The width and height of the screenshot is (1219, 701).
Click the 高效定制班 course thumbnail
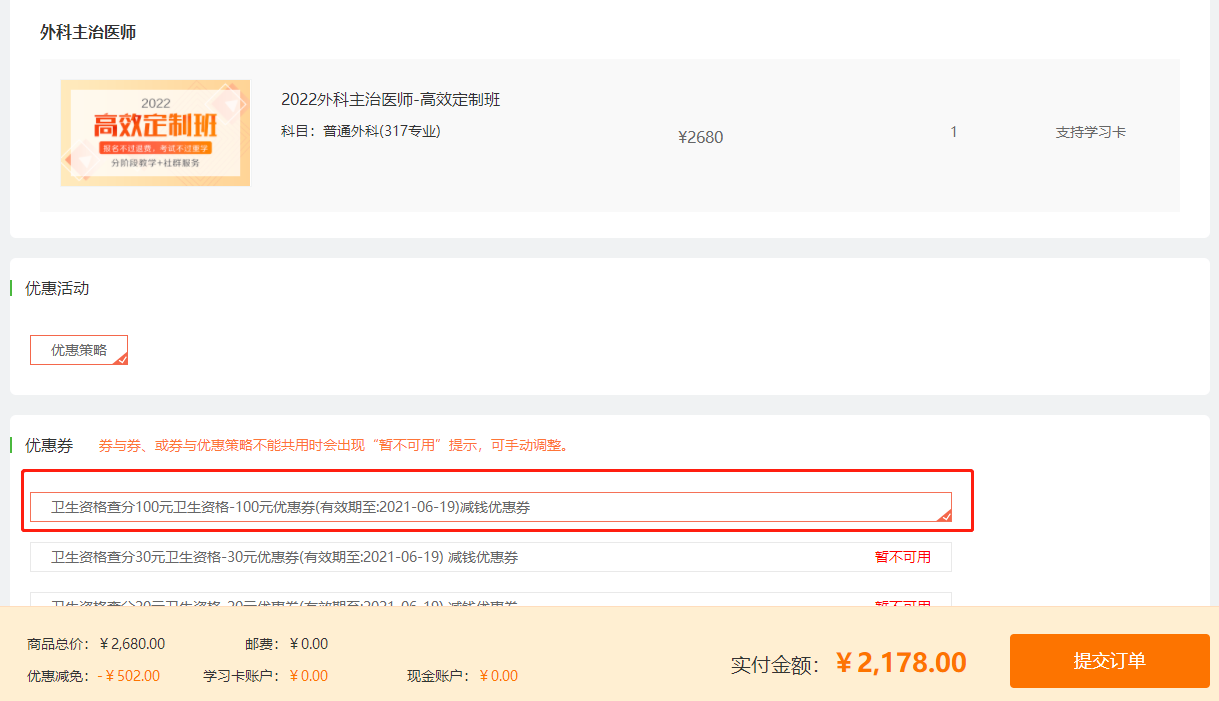pyautogui.click(x=155, y=133)
